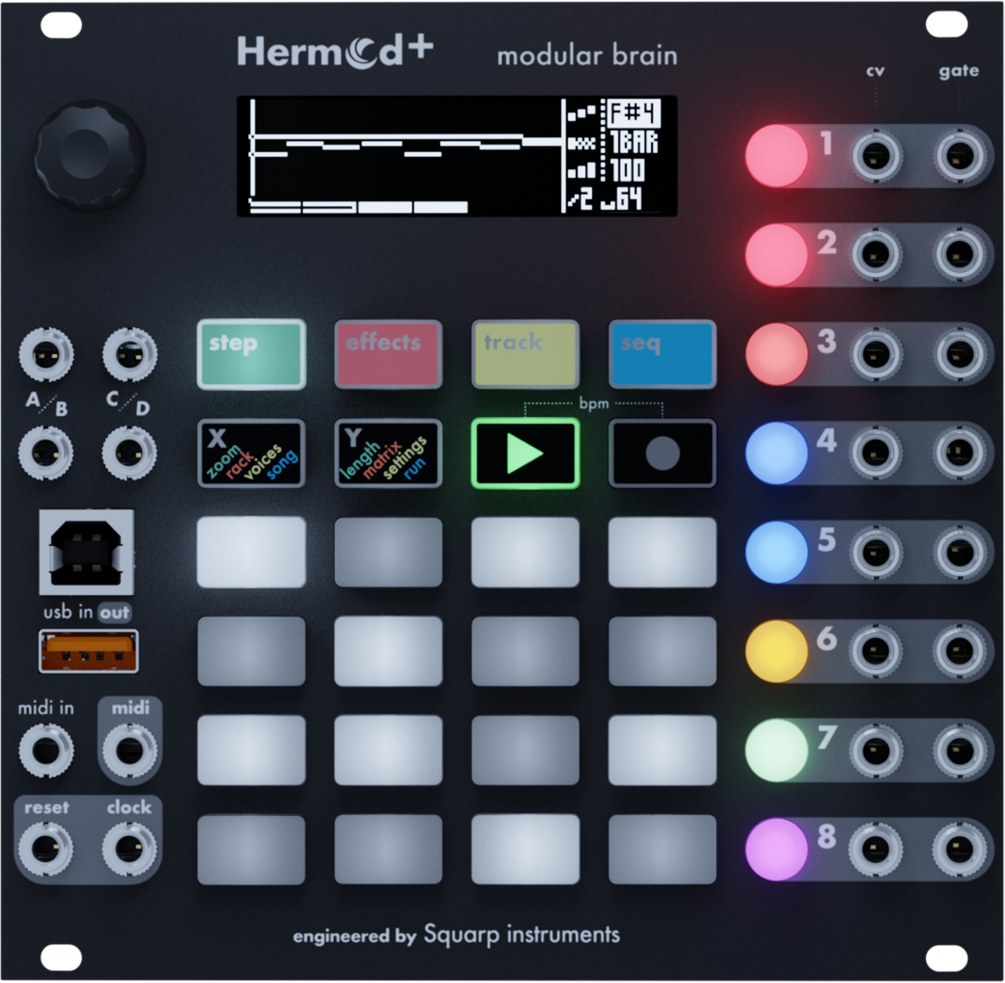Select track 2 red button
Image resolution: width=1005 pixels, height=983 pixels.
pyautogui.click(x=776, y=255)
